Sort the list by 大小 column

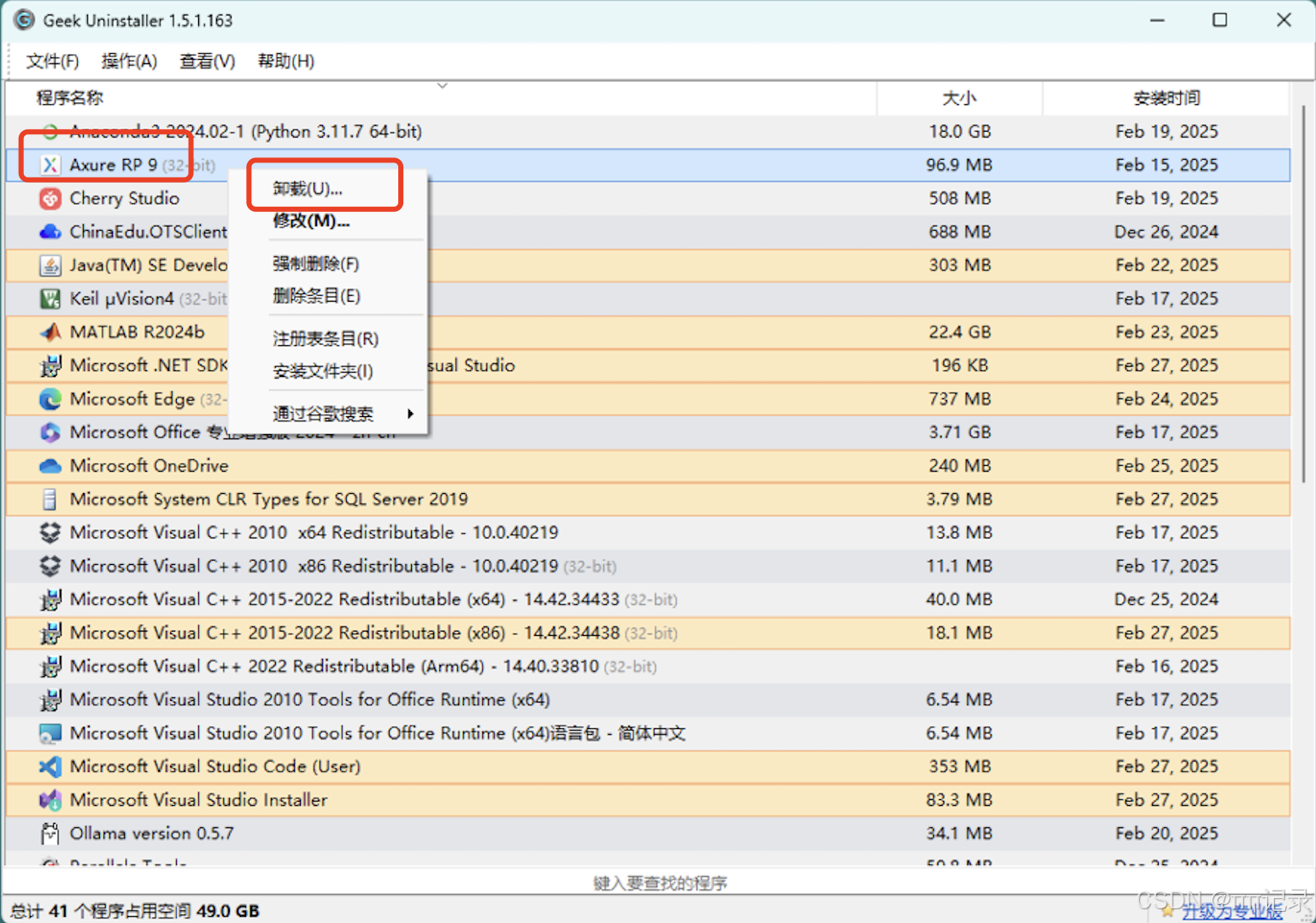(x=959, y=98)
